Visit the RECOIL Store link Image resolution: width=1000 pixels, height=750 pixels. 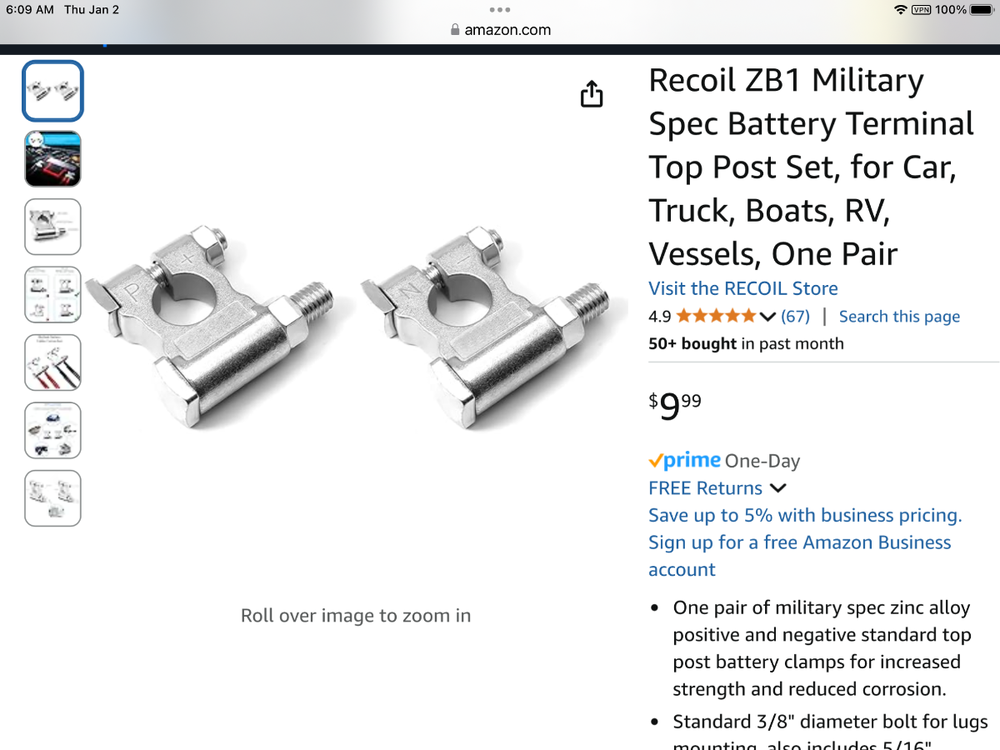(x=742, y=288)
